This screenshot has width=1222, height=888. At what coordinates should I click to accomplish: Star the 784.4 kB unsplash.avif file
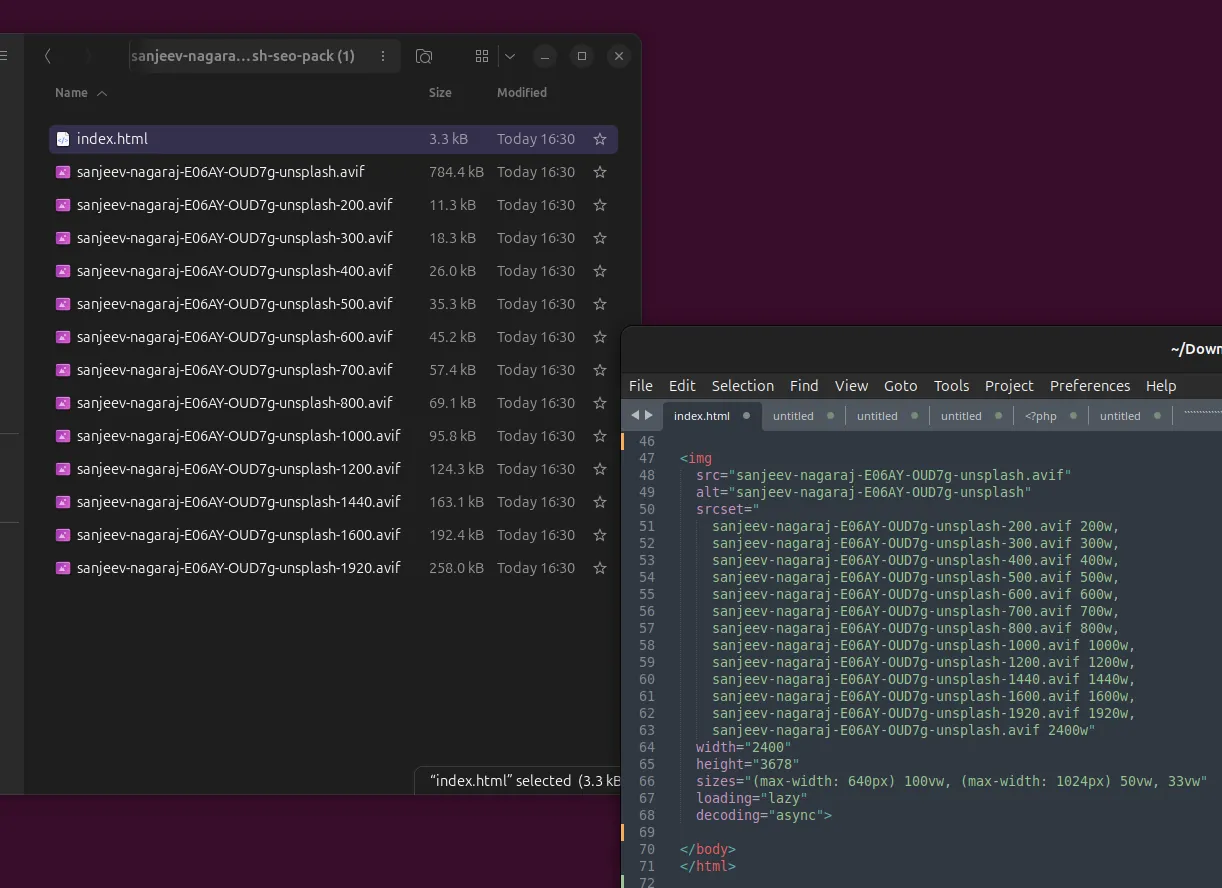click(x=600, y=172)
